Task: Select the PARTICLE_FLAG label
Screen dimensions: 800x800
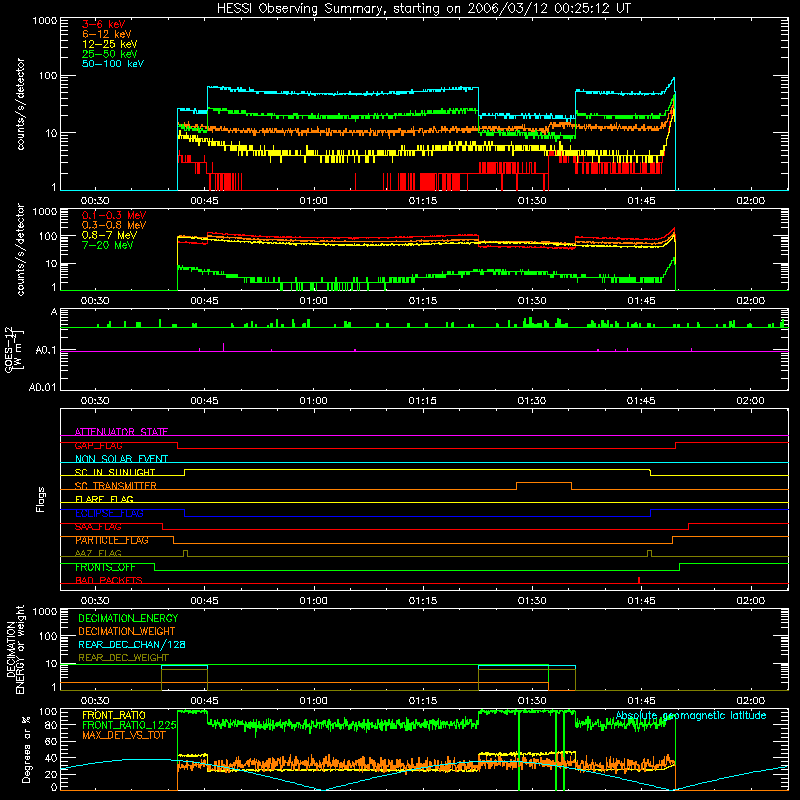Action: point(112,540)
